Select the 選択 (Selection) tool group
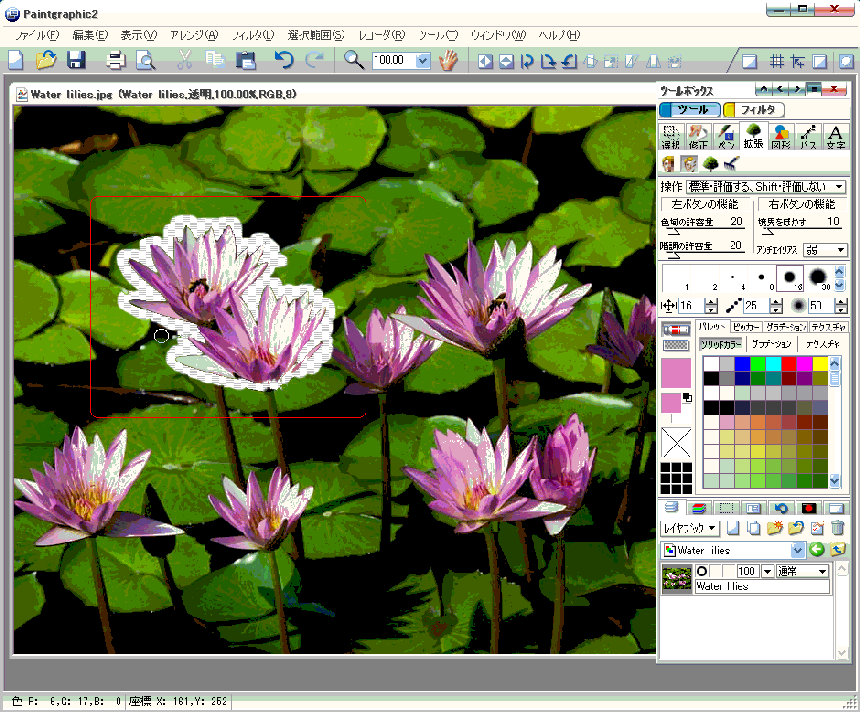 point(670,137)
